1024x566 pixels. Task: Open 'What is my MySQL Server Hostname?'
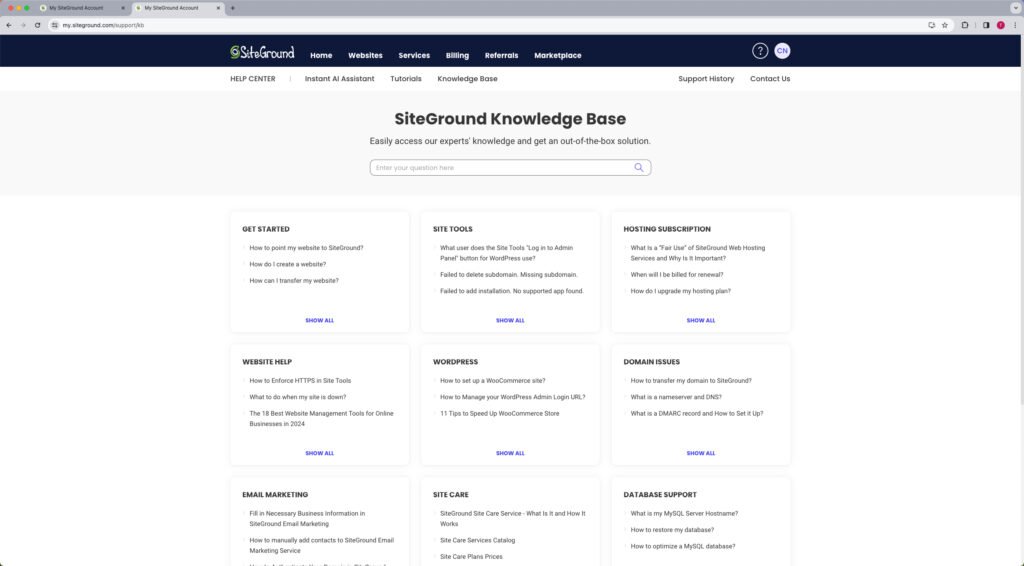pos(684,514)
